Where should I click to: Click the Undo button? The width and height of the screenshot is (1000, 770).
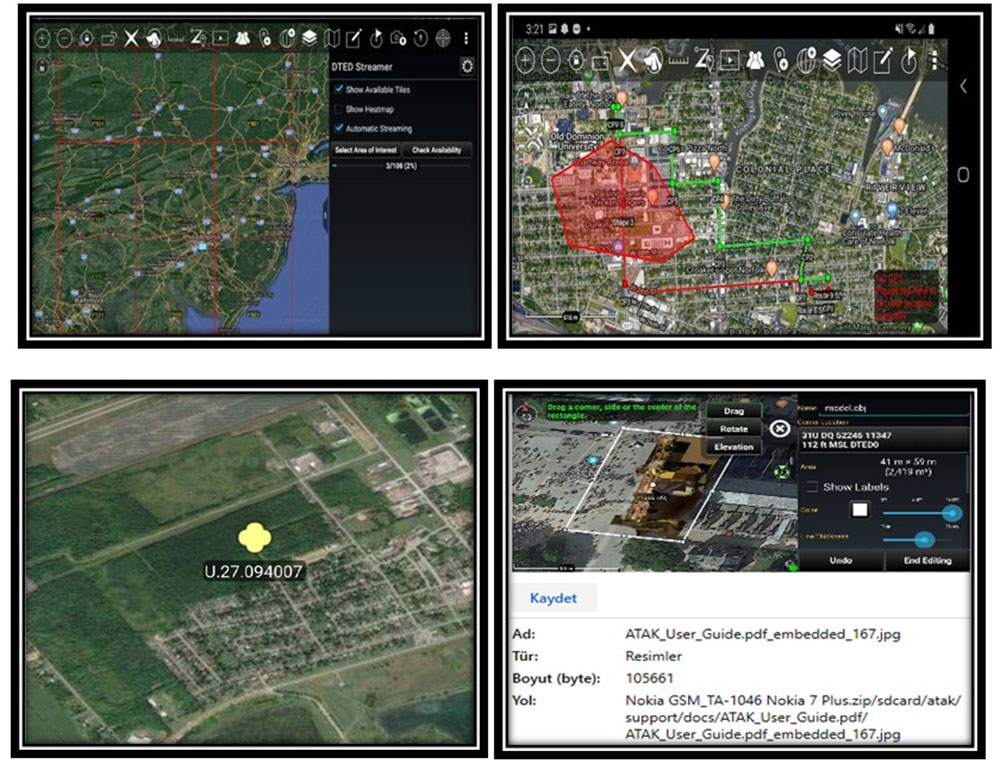pos(841,560)
